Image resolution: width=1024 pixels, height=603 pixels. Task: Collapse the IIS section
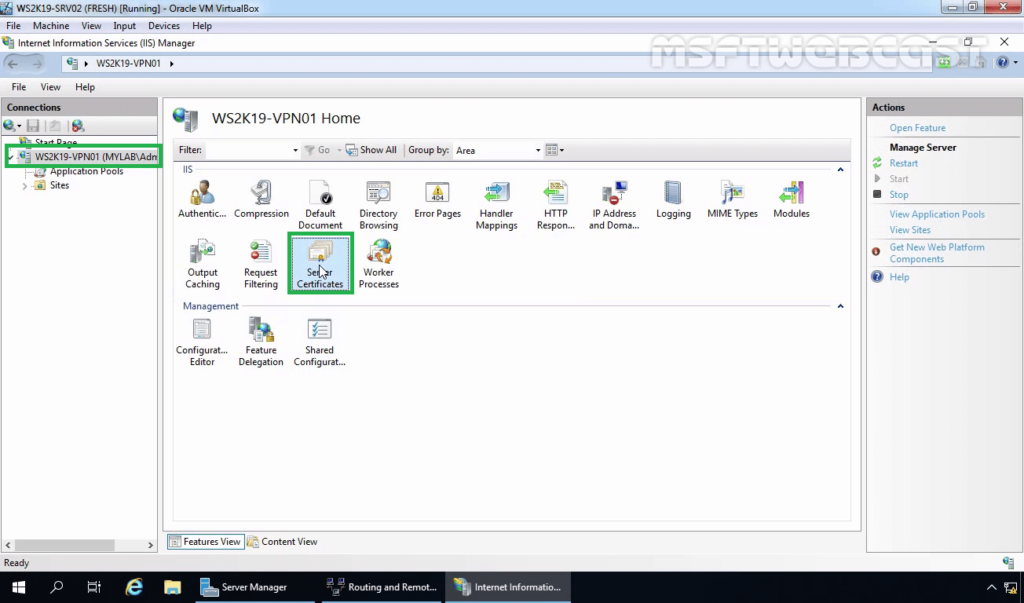(840, 170)
